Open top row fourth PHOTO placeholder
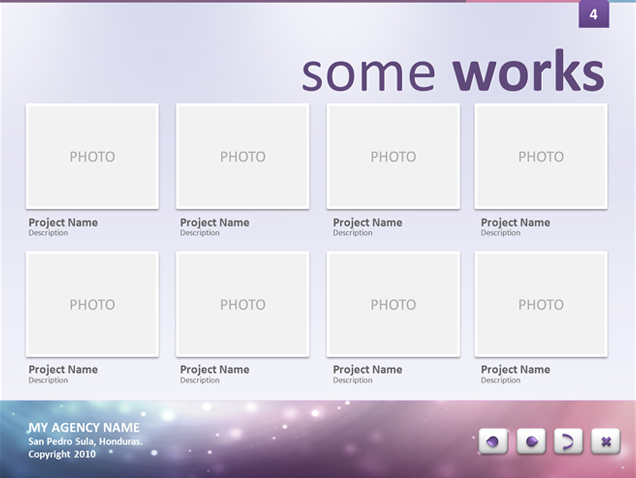This screenshot has width=636, height=478. pyautogui.click(x=541, y=157)
